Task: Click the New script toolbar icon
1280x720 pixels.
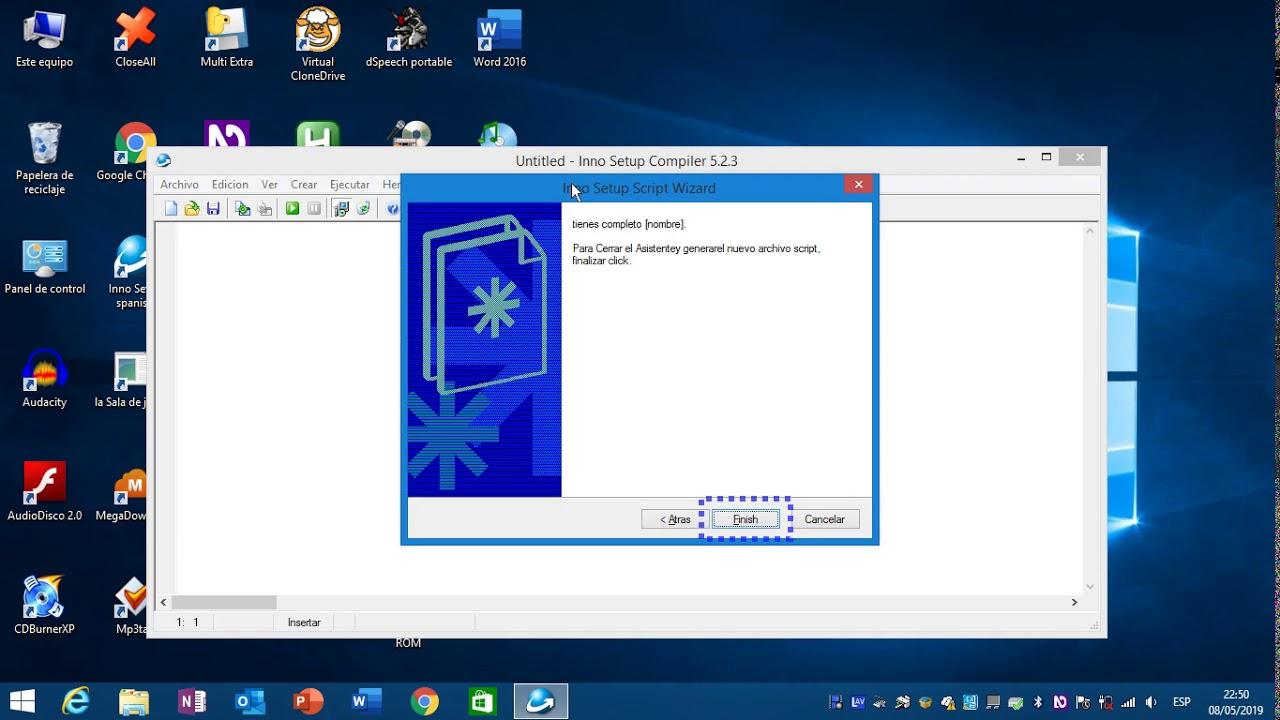Action: [x=171, y=208]
